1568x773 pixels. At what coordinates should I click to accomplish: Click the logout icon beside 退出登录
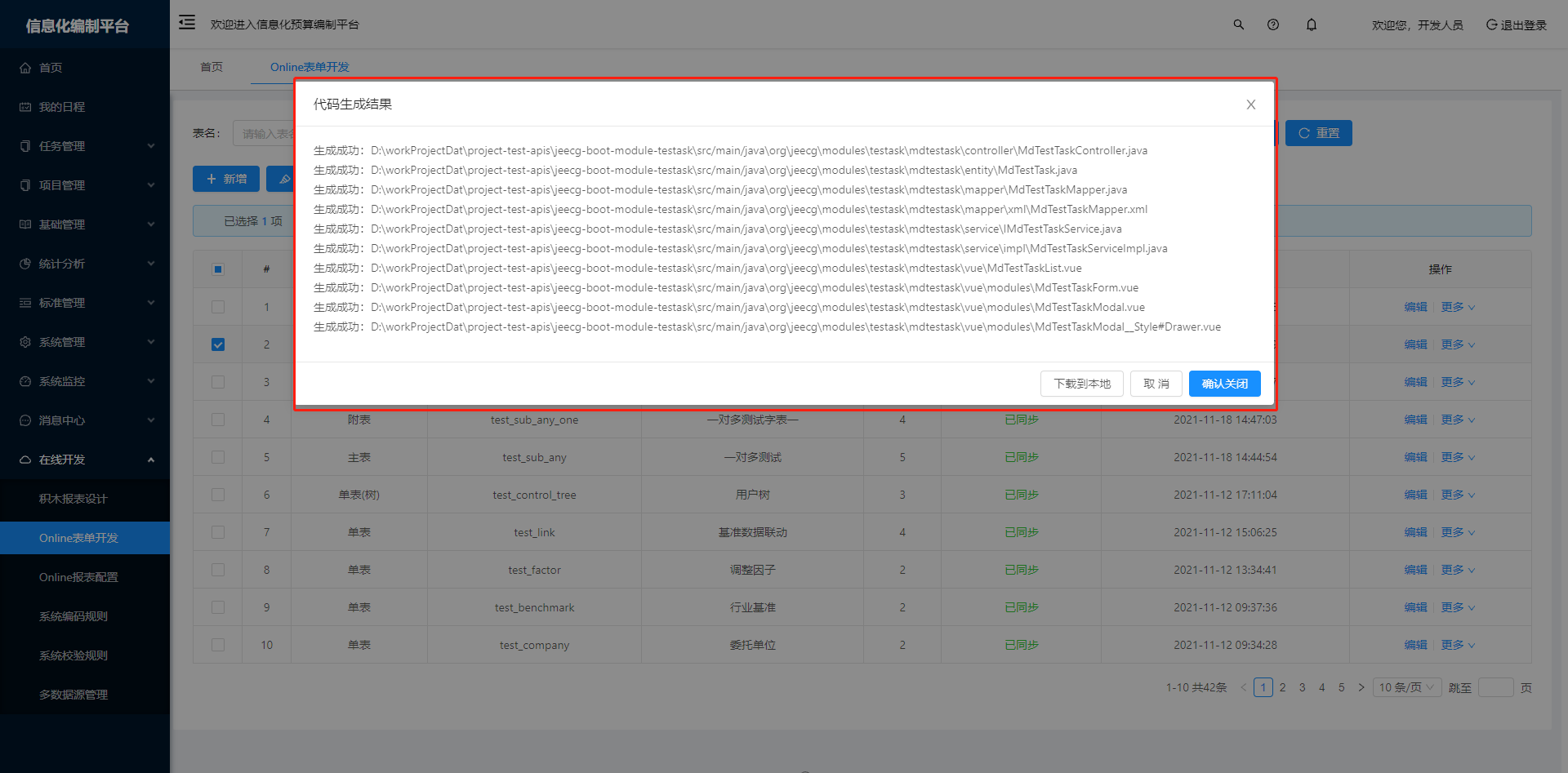(x=1491, y=24)
